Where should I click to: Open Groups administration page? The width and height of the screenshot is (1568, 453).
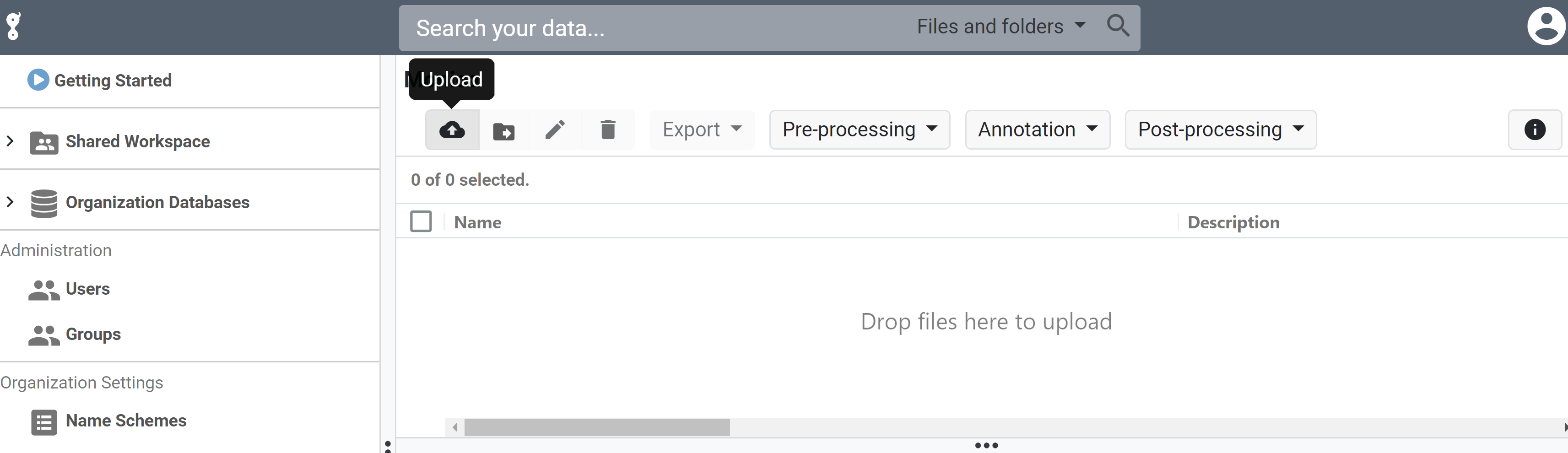93,334
